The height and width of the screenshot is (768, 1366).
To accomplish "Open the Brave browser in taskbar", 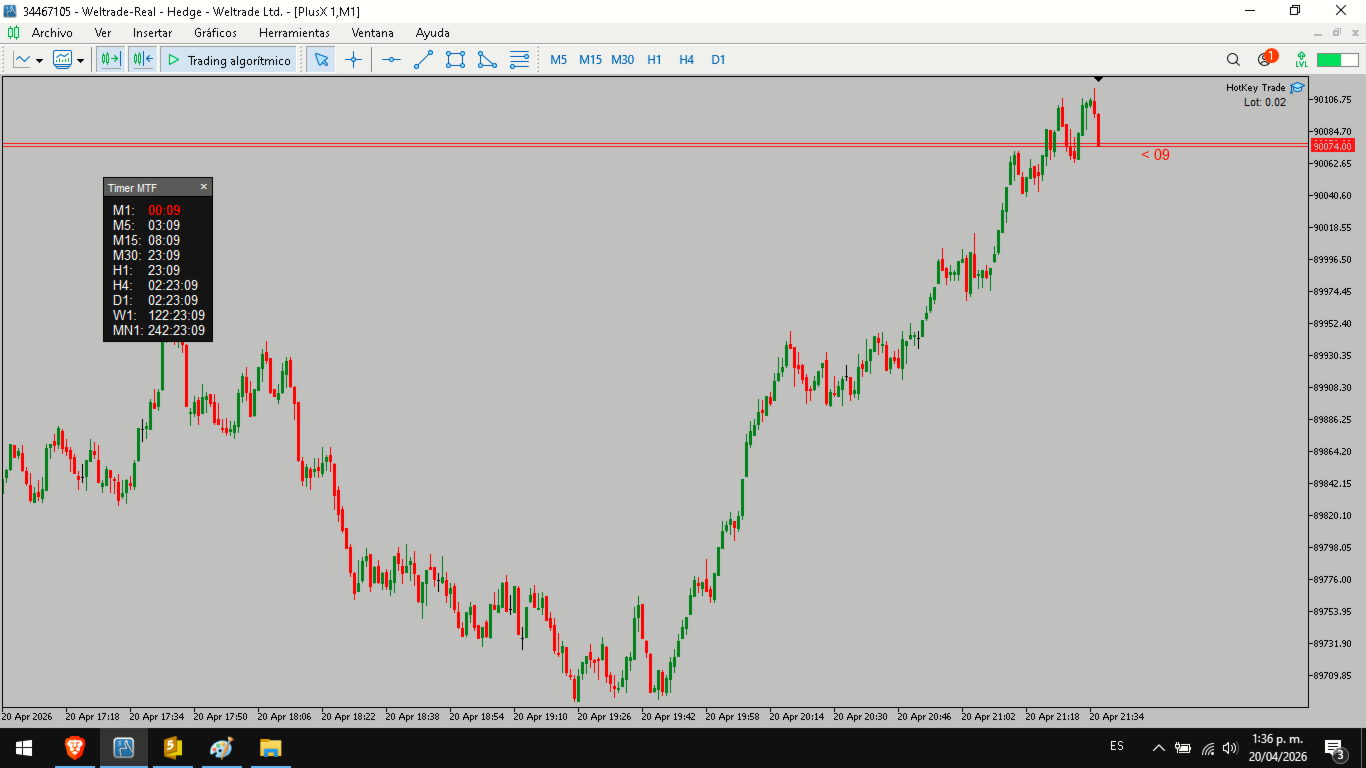I will point(75,747).
